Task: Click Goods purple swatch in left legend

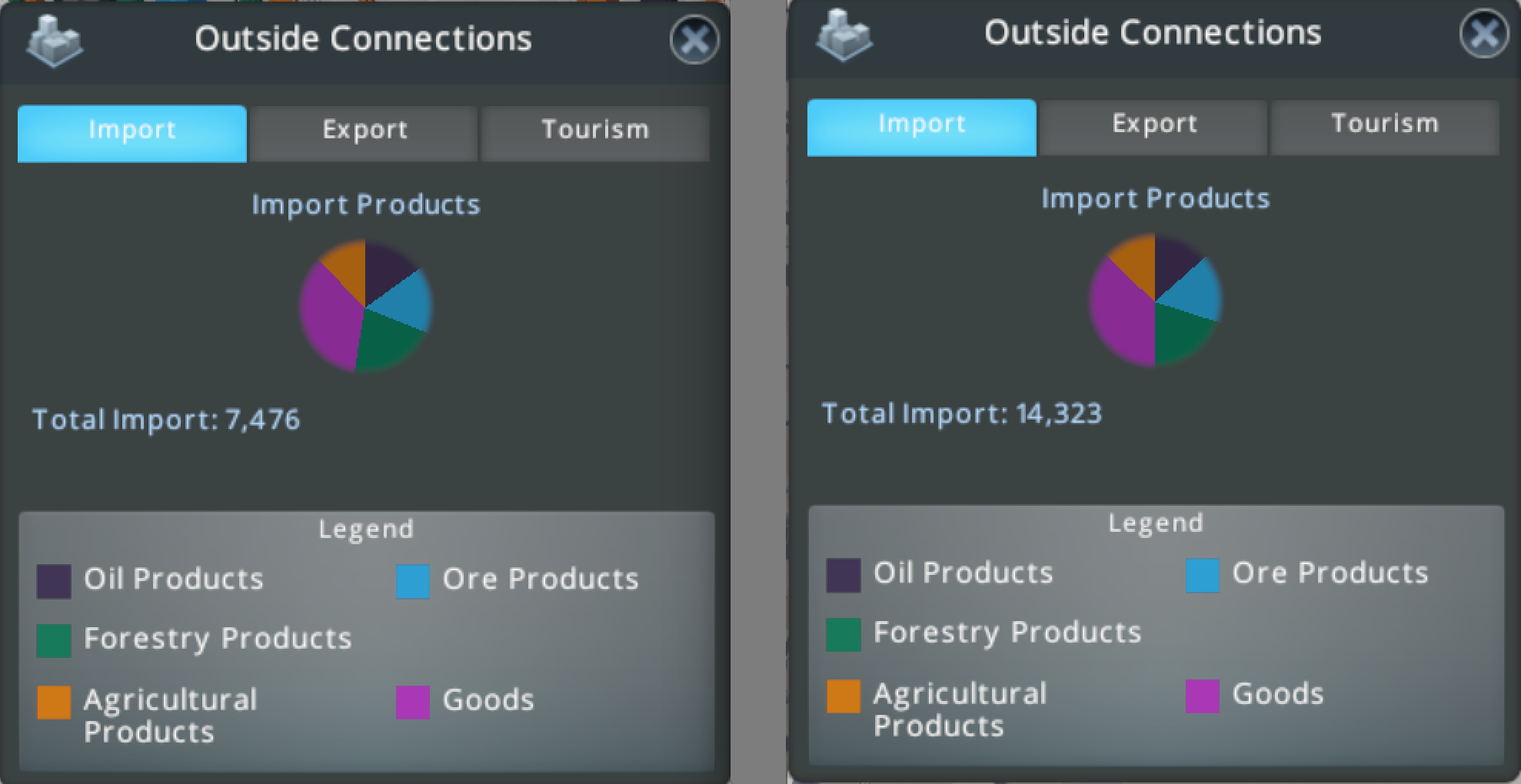Action: point(413,702)
